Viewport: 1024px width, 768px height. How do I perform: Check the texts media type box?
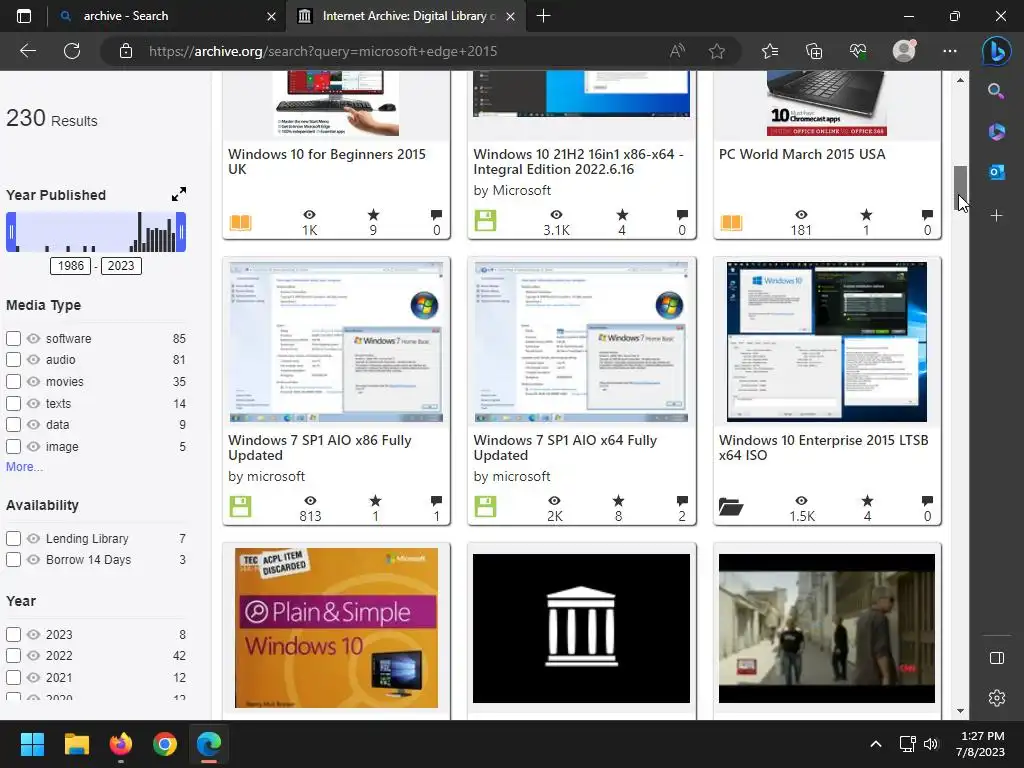pyautogui.click(x=14, y=403)
